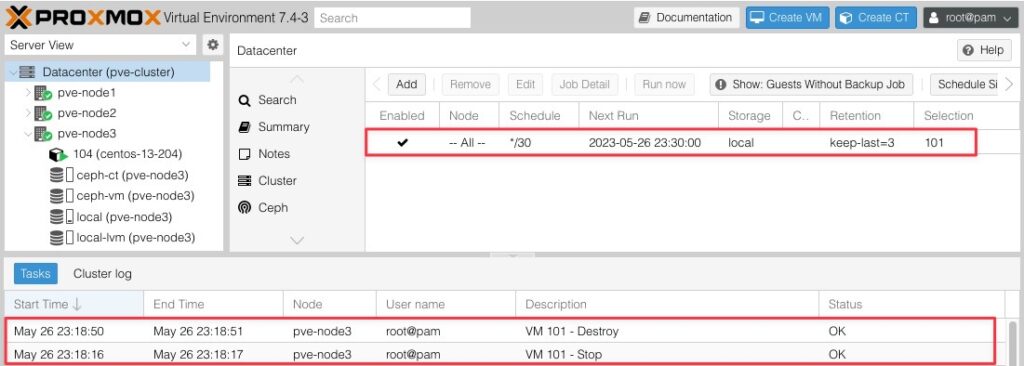Viewport: 1024px width, 366px height.
Task: Click the Status column header in tasks
Action: tap(912, 305)
